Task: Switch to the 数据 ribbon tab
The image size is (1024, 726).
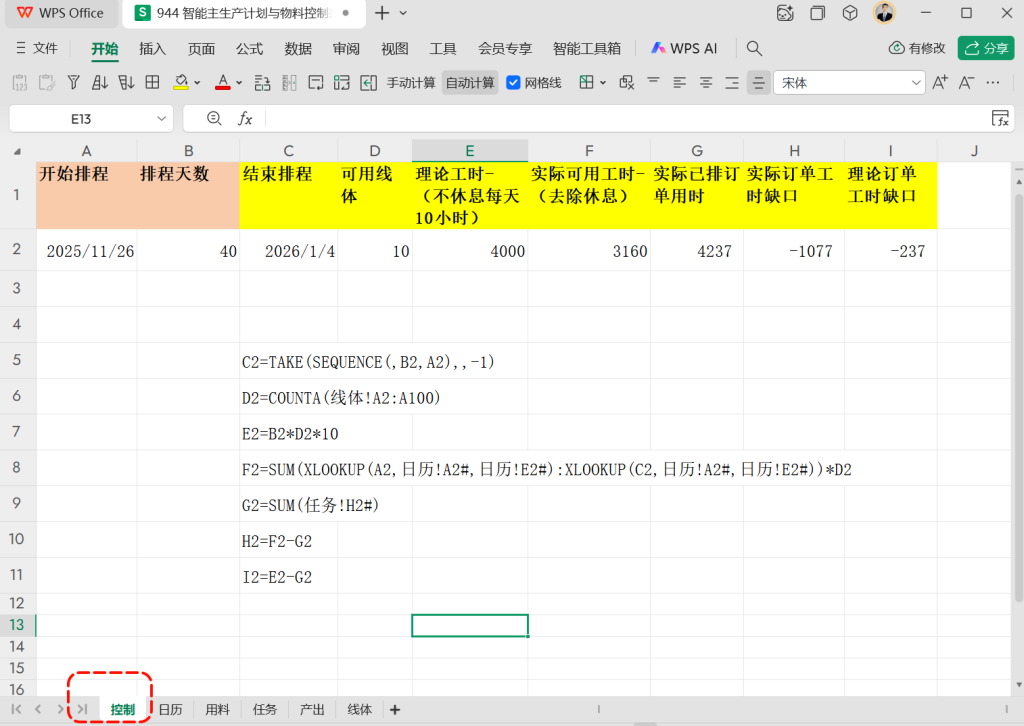Action: click(298, 48)
